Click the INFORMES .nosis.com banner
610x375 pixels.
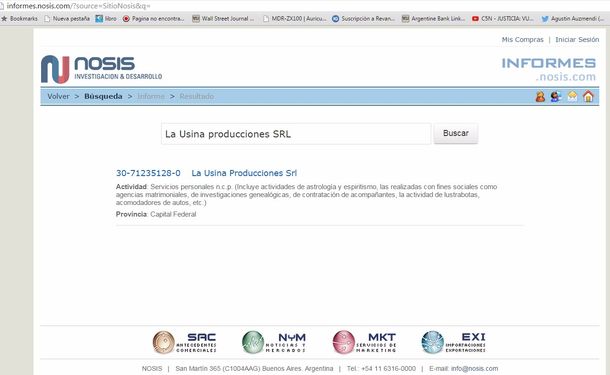(x=549, y=69)
